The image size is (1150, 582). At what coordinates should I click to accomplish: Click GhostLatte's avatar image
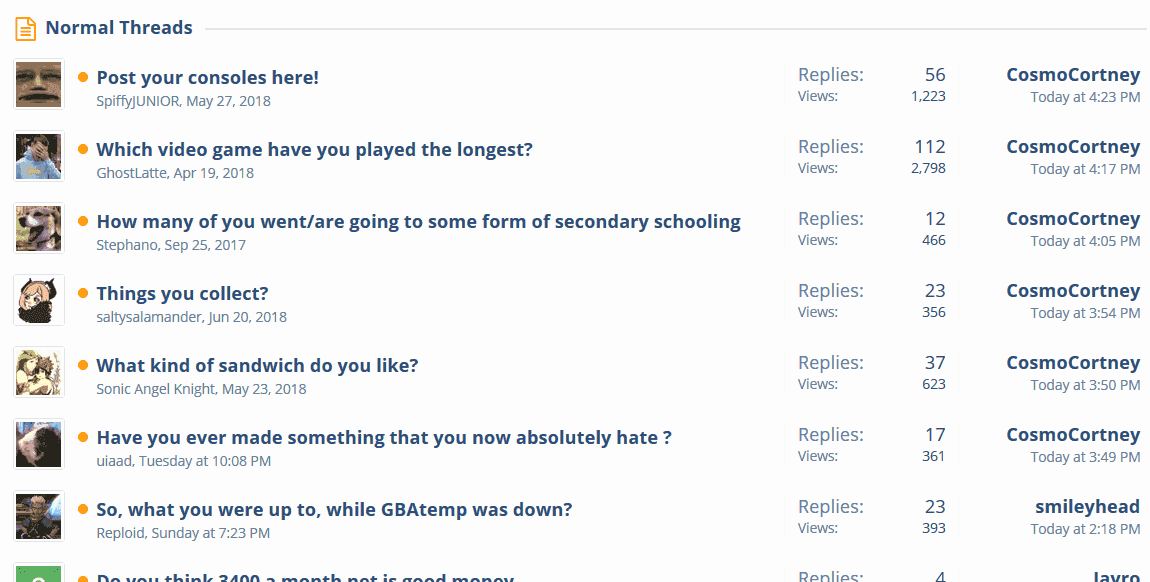pos(39,156)
